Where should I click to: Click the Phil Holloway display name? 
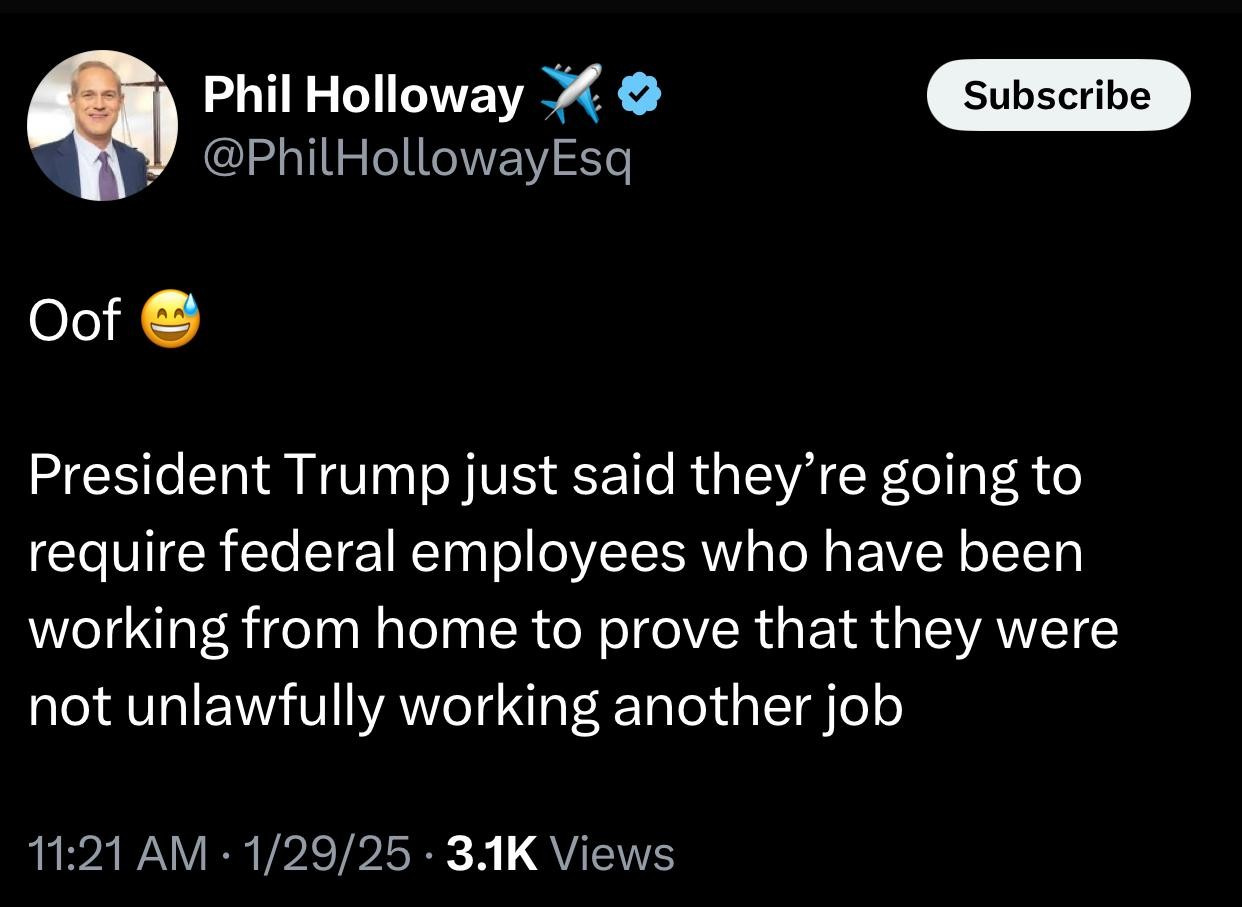tap(362, 93)
